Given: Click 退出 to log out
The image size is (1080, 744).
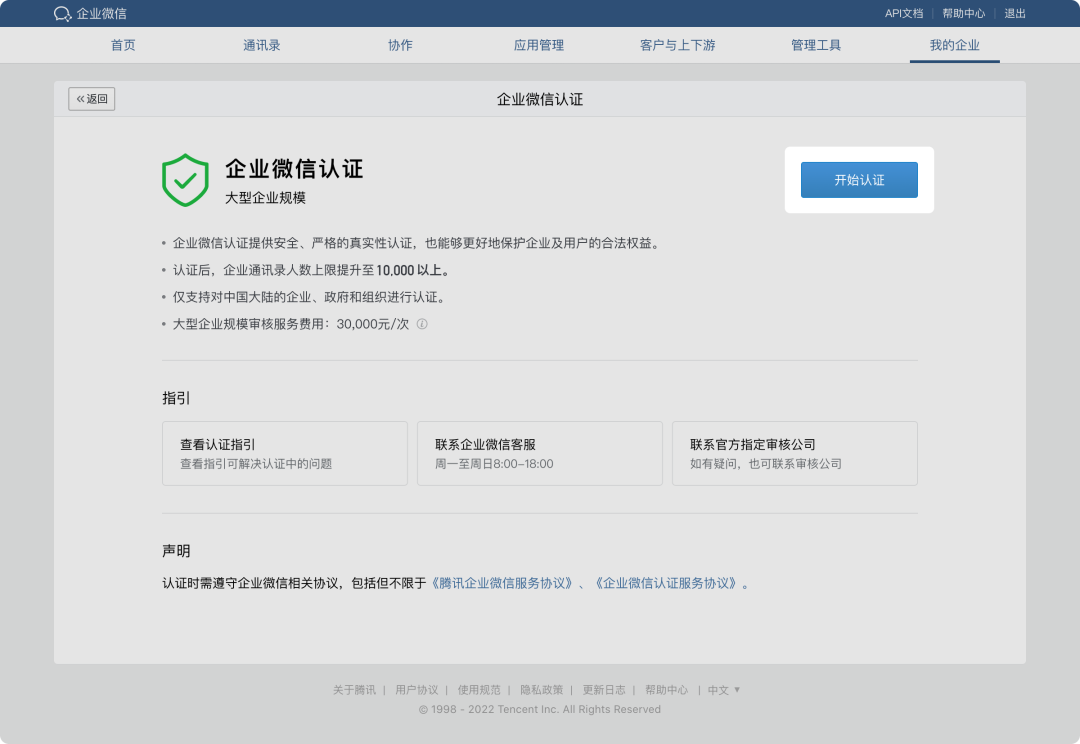Looking at the screenshot, I should 1013,13.
